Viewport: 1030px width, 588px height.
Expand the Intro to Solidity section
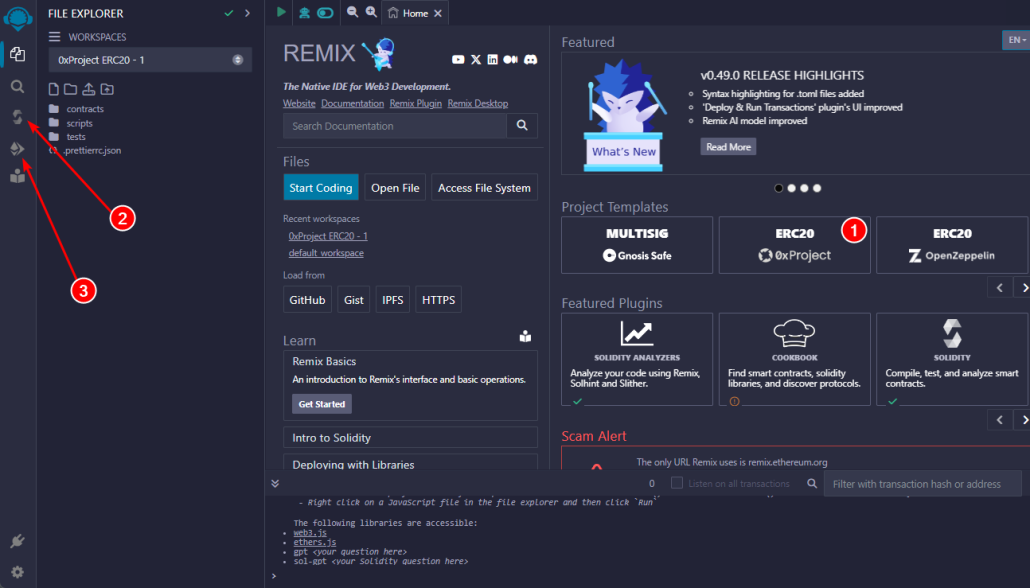410,438
